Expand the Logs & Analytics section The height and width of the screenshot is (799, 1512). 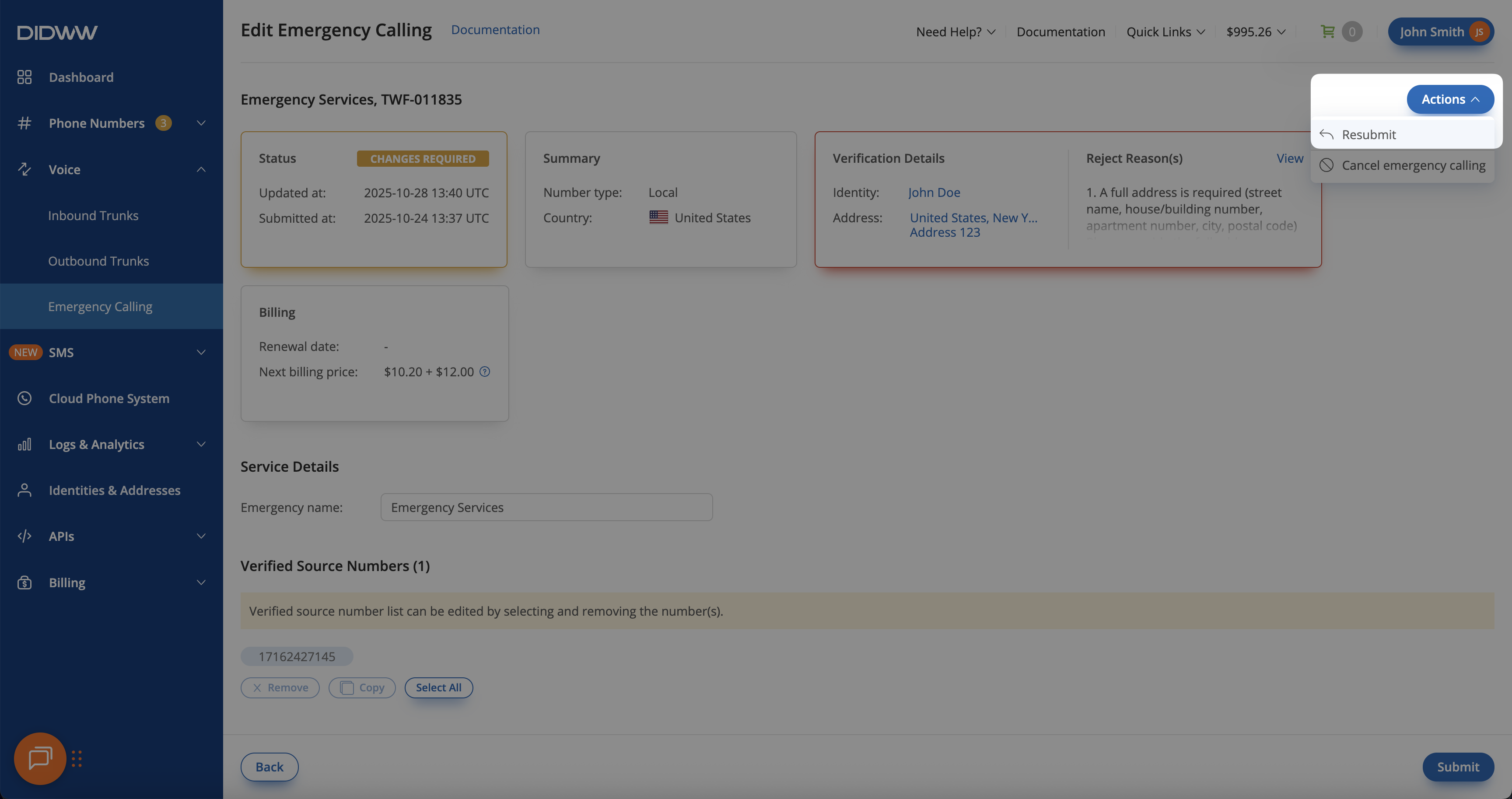tap(201, 445)
